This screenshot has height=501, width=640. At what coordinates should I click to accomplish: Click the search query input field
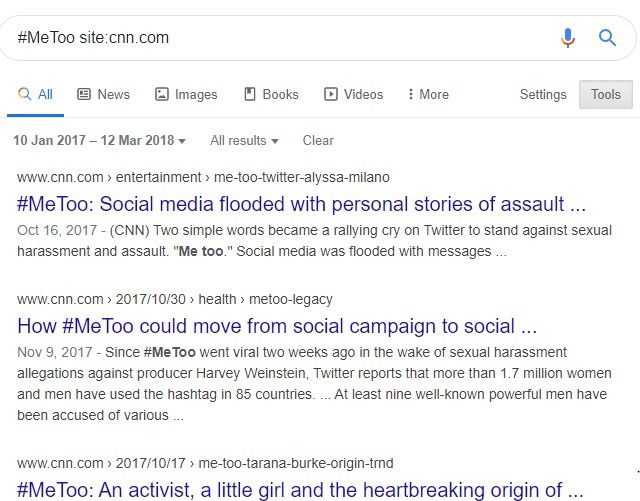pos(280,38)
